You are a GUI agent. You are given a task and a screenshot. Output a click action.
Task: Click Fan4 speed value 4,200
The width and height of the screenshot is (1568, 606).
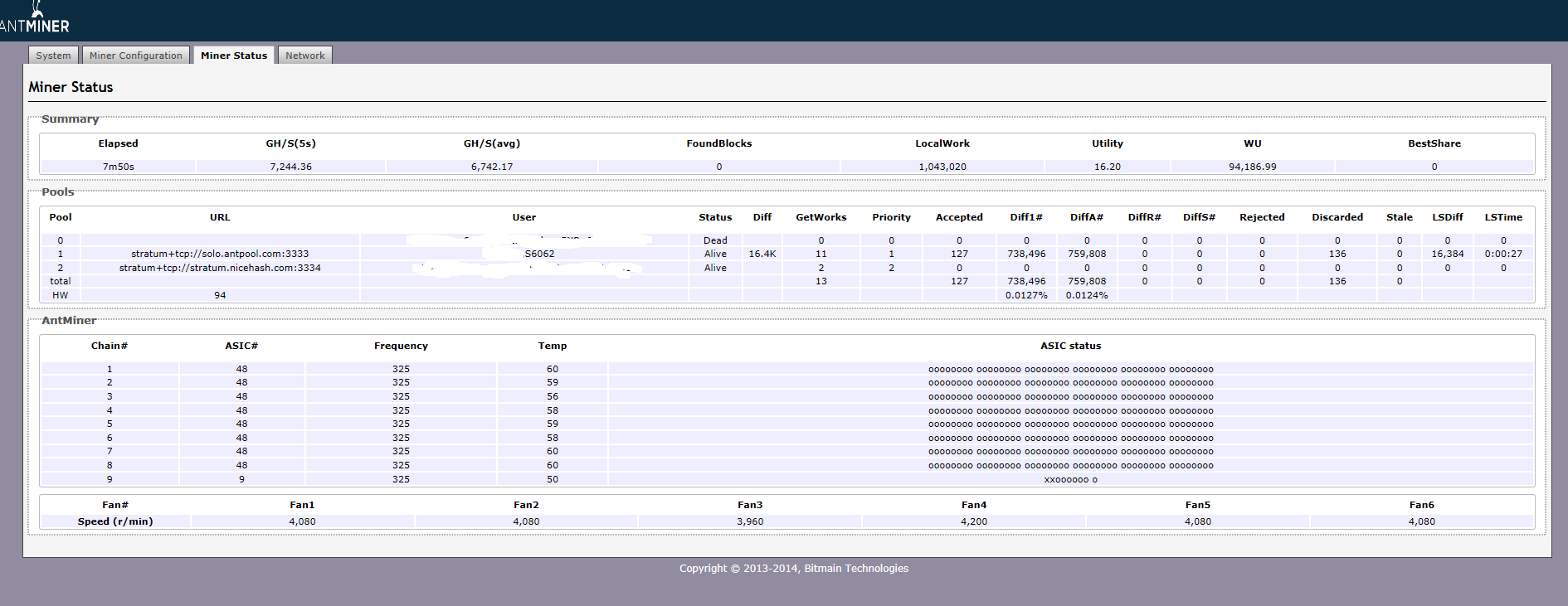(x=974, y=521)
